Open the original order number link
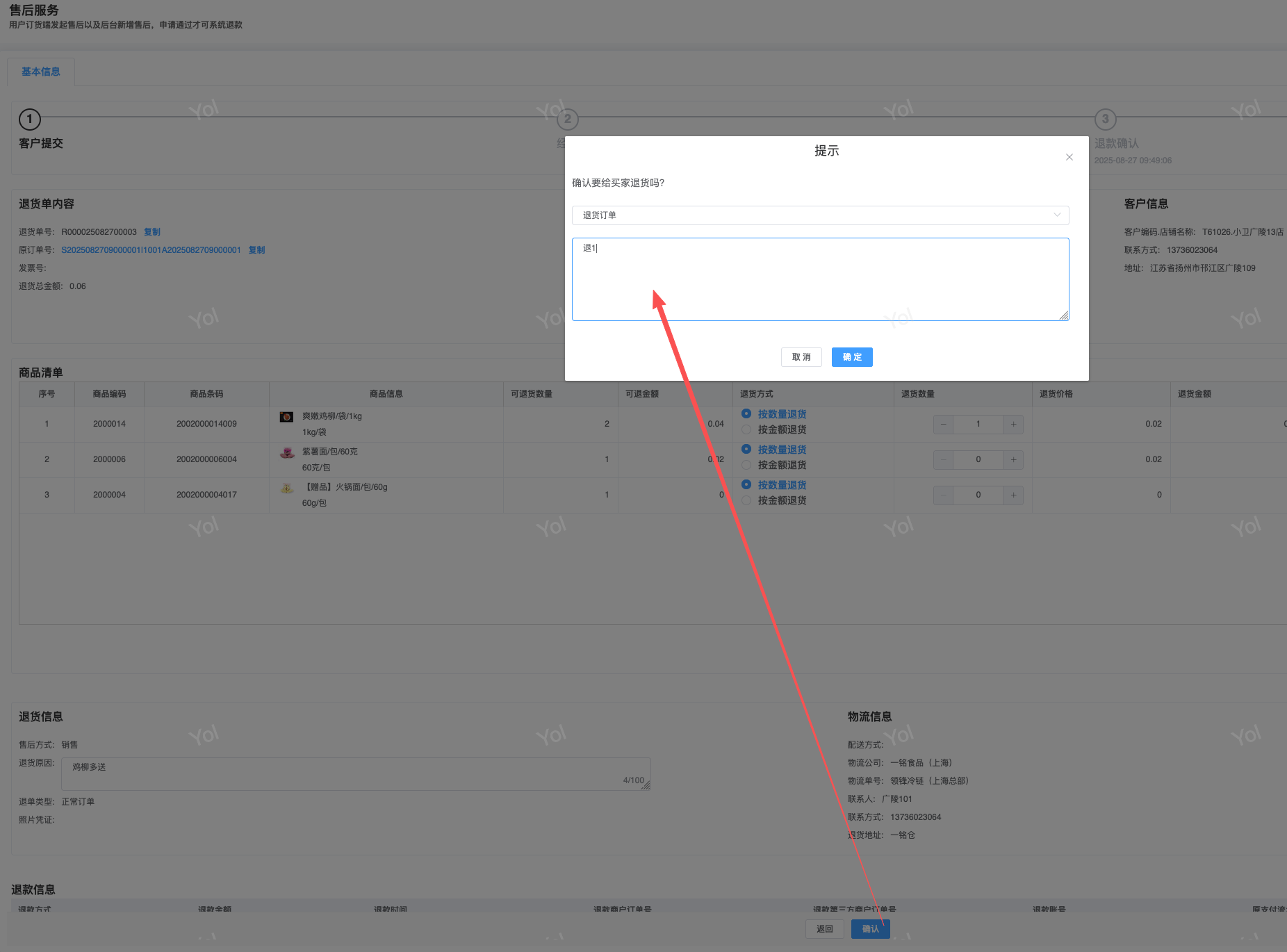Viewport: 1287px width, 952px height. 151,250
